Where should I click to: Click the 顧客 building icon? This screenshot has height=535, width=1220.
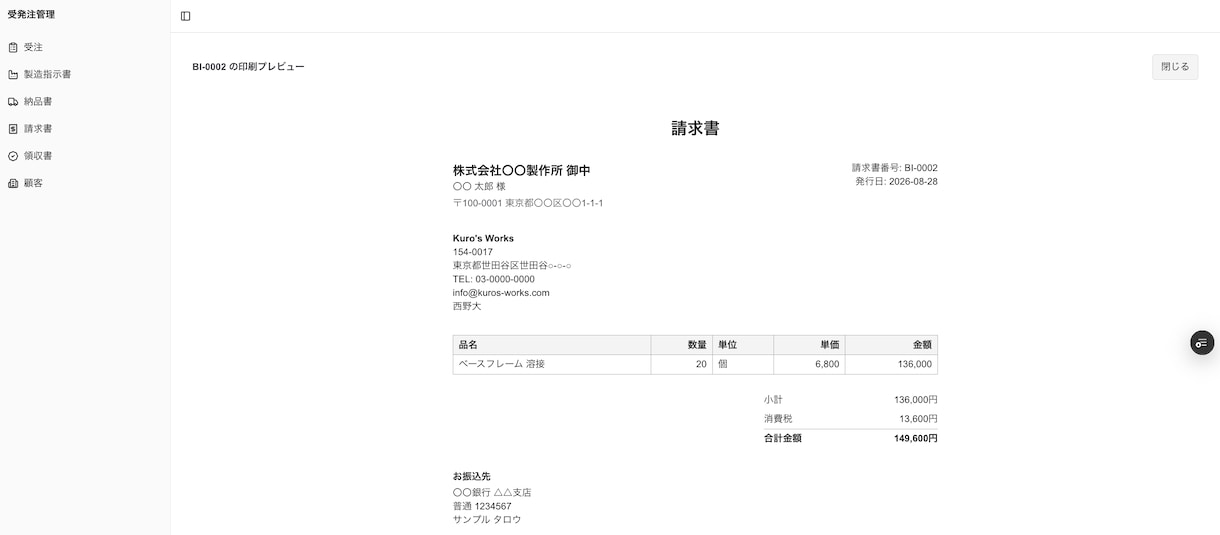pyautogui.click(x=13, y=183)
